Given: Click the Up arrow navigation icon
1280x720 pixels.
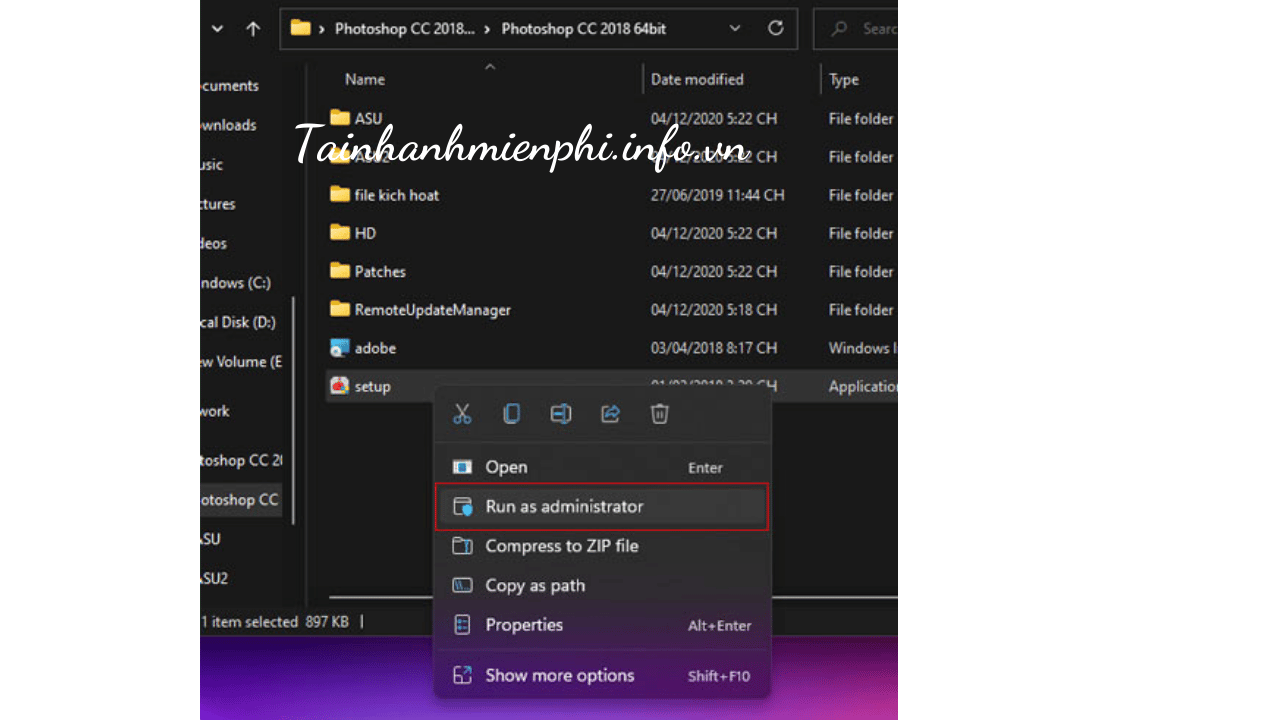Looking at the screenshot, I should [253, 29].
